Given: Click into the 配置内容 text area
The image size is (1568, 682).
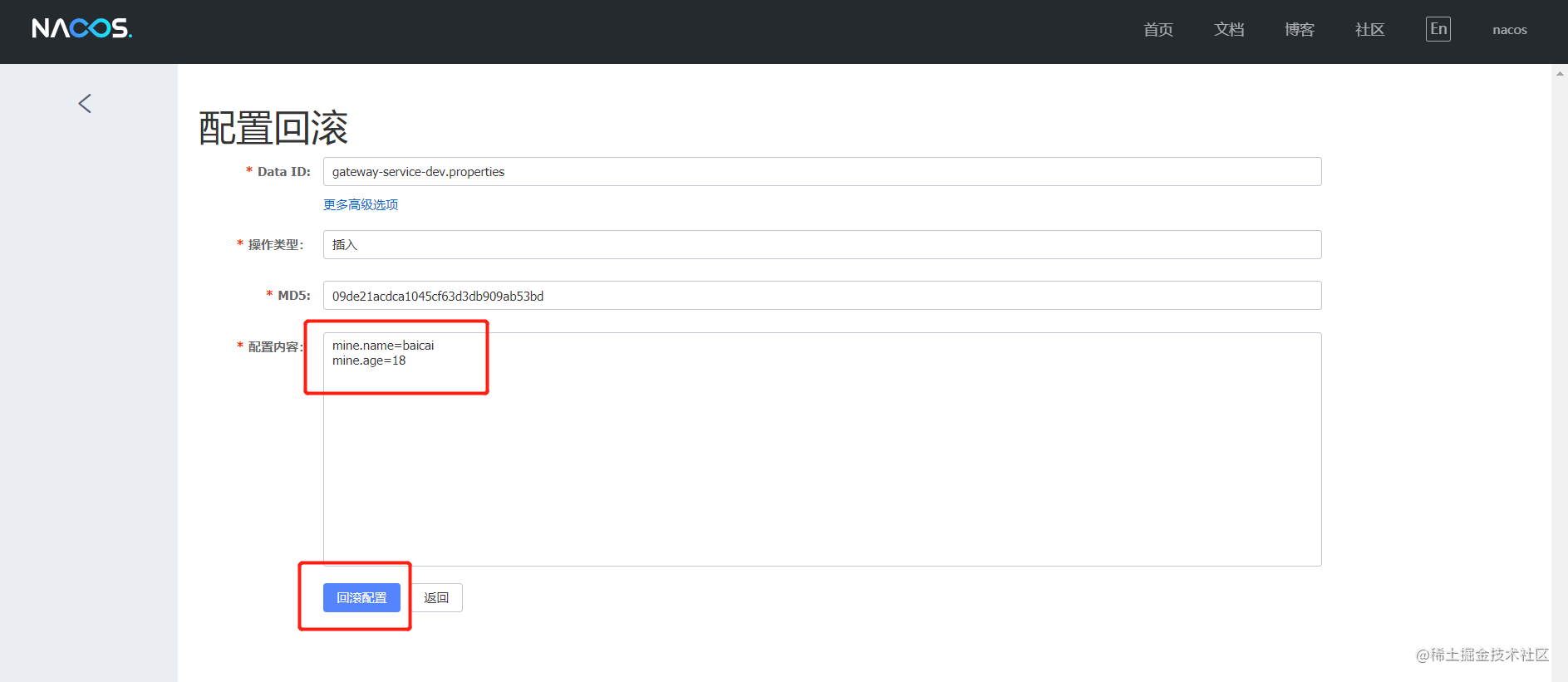Looking at the screenshot, I should [x=822, y=449].
